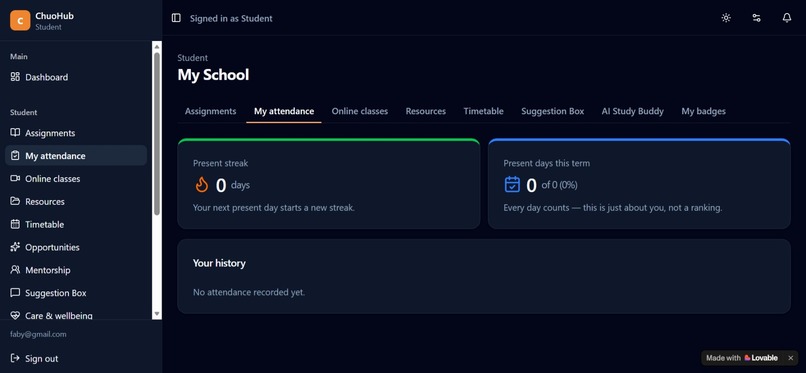Go to Dashboard in sidebar
The height and width of the screenshot is (373, 806).
[76, 77]
